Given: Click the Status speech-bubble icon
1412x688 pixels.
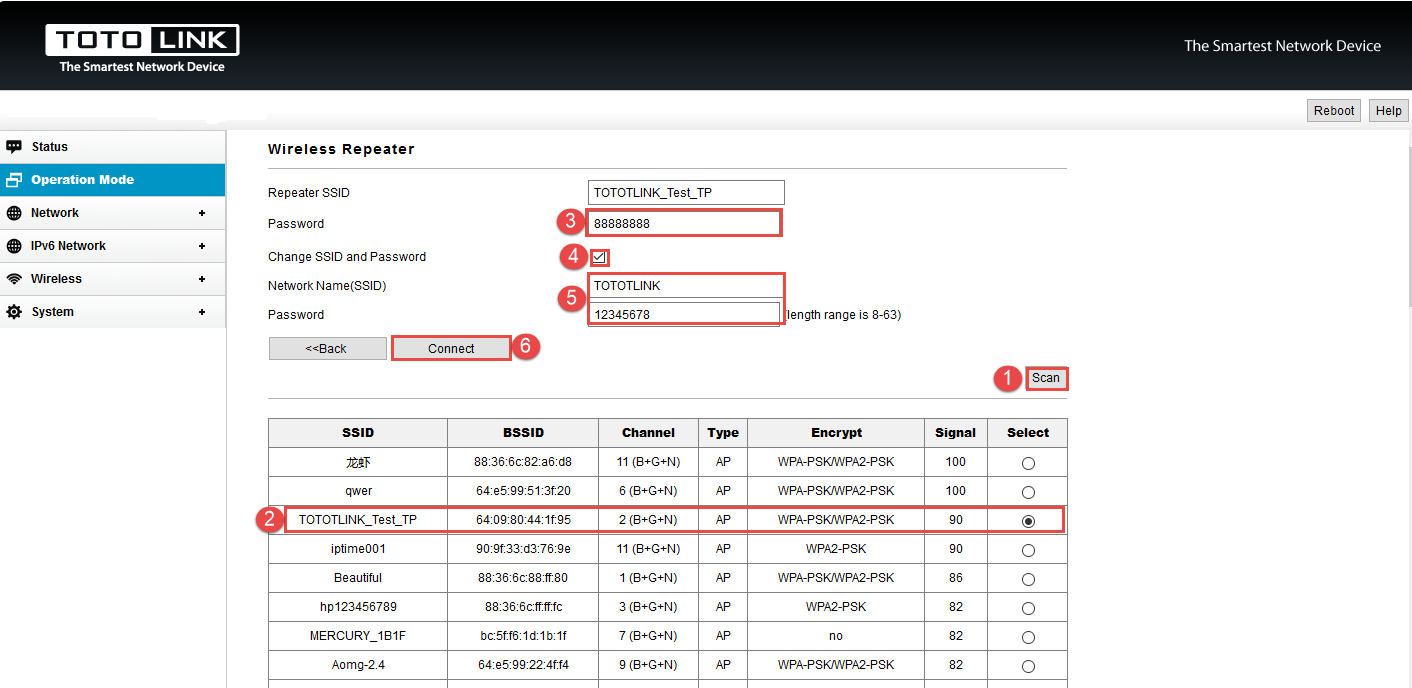Looking at the screenshot, I should tap(14, 147).
